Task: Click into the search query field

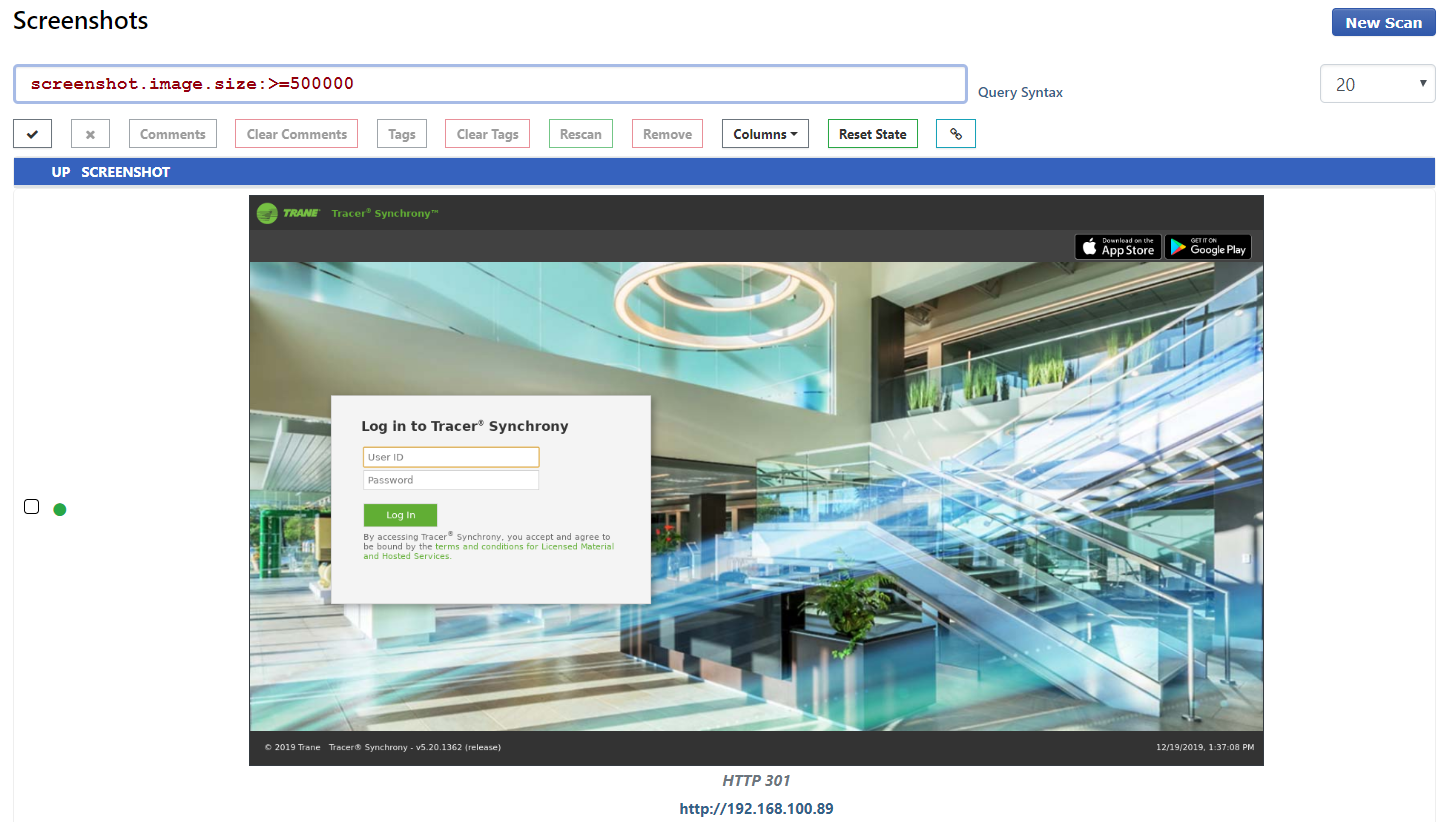Action: 490,84
